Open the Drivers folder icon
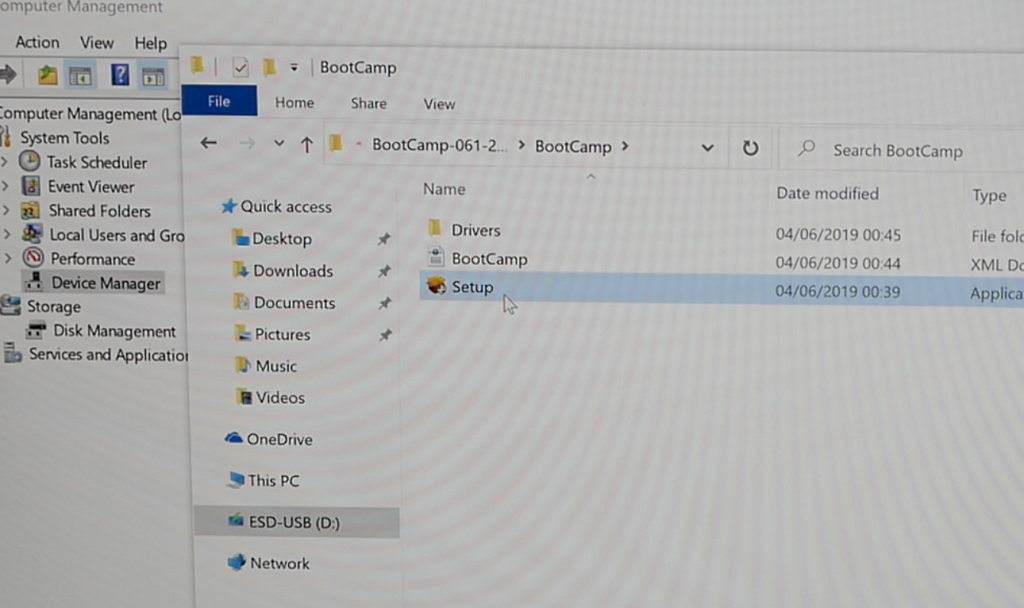The height and width of the screenshot is (608, 1024). 435,229
